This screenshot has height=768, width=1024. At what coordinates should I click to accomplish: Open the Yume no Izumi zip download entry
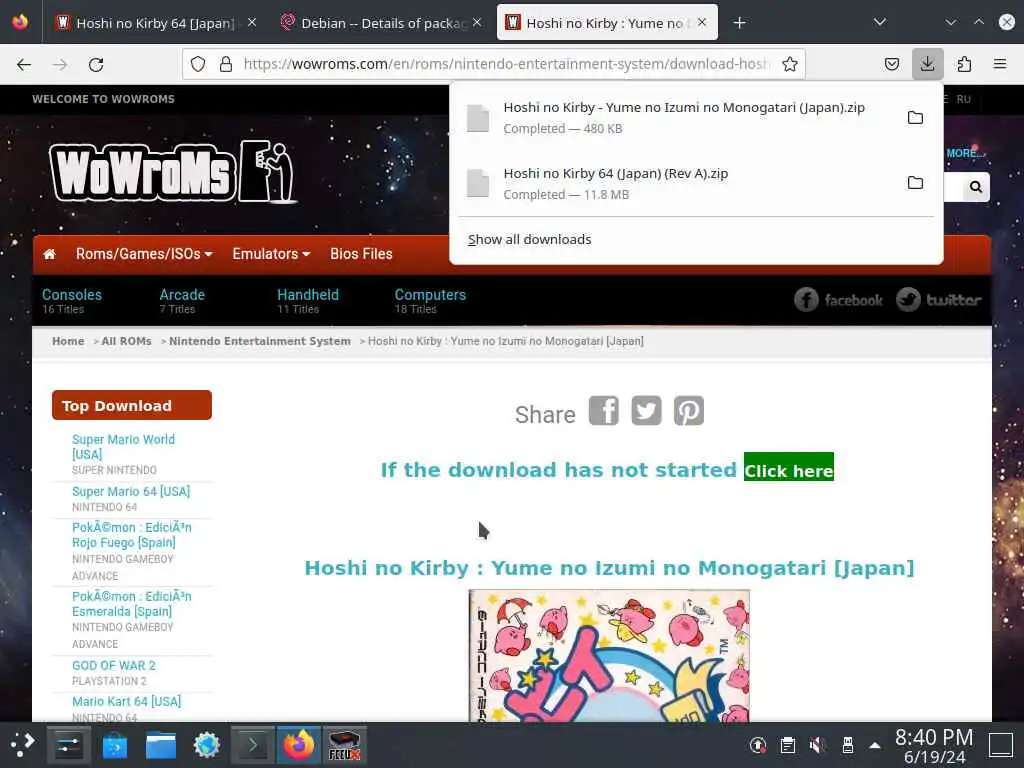coord(683,118)
